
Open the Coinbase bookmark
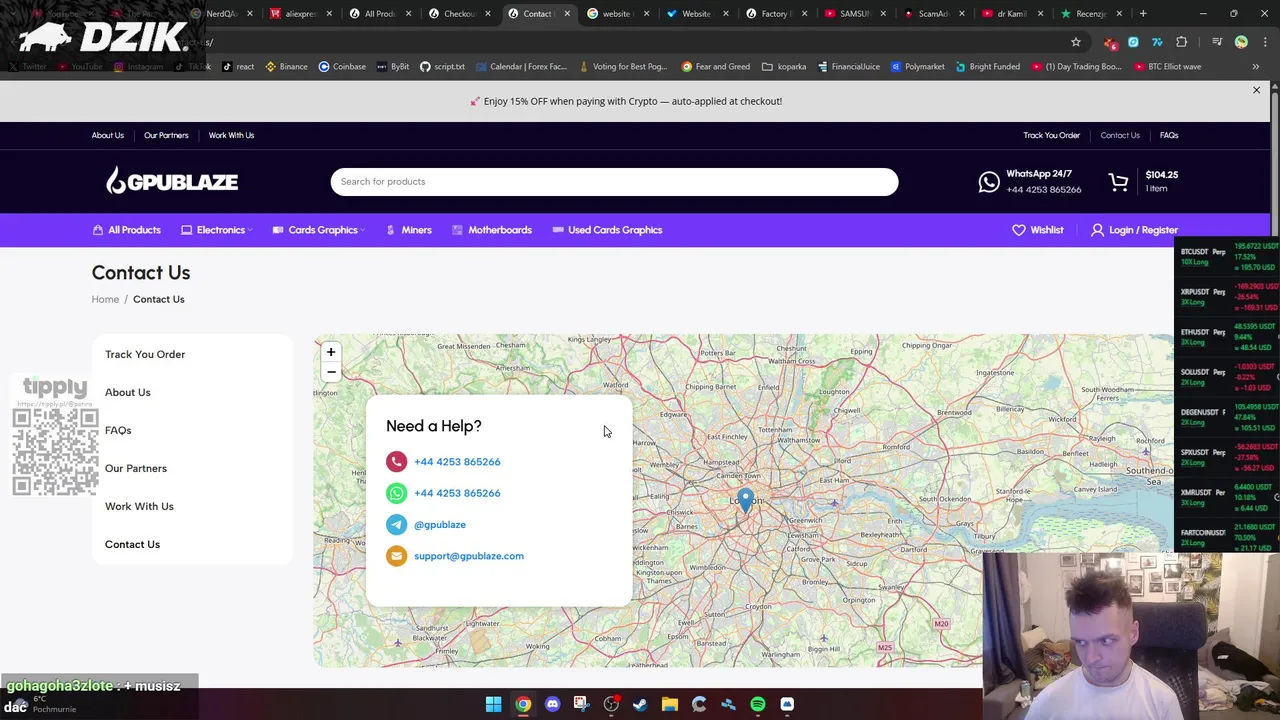(341, 67)
